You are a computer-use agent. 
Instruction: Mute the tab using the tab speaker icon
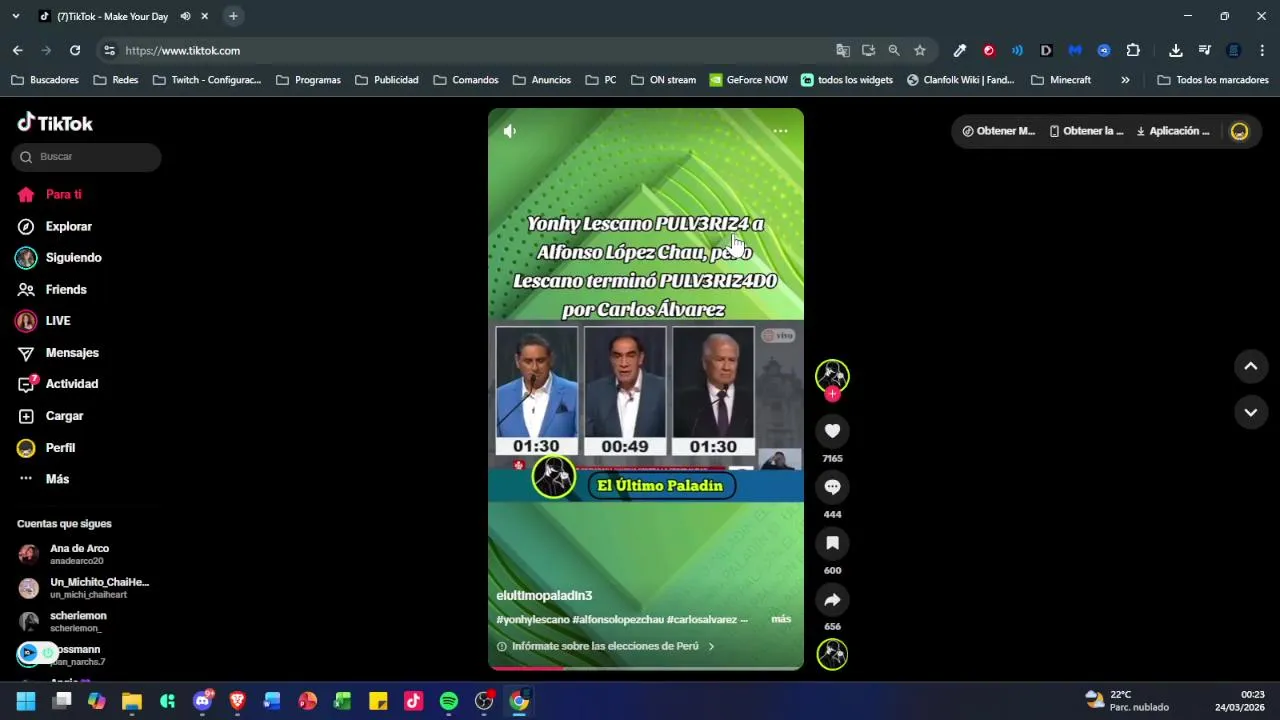[x=185, y=16]
